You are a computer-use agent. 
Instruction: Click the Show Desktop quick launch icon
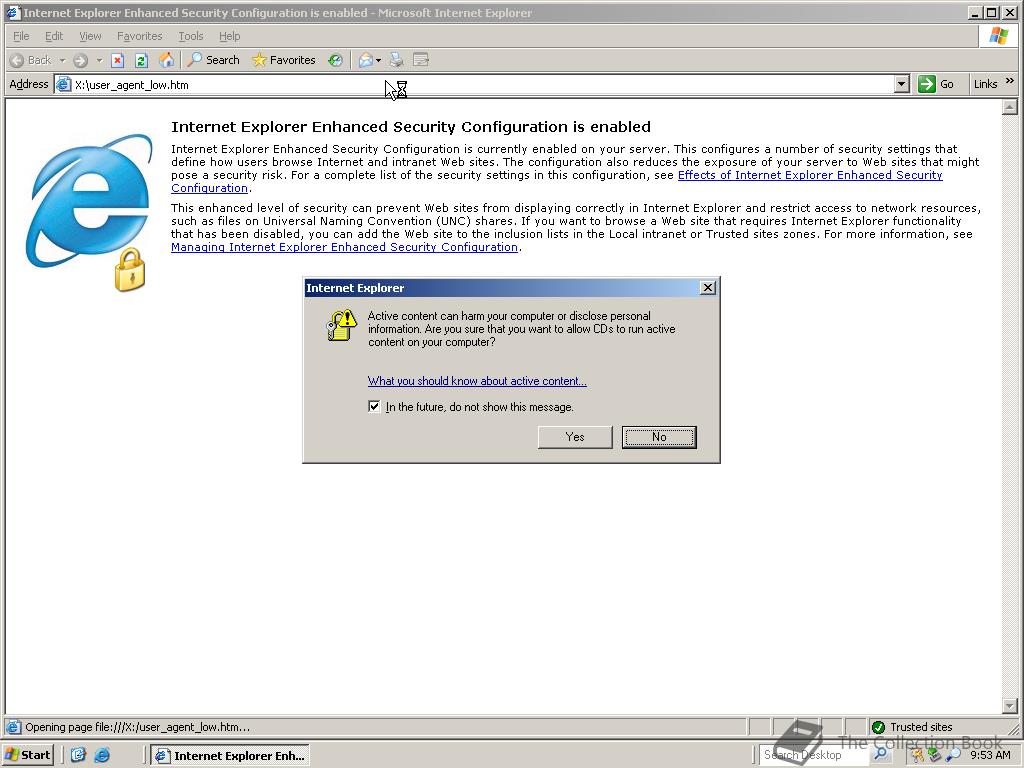pyautogui.click(x=78, y=755)
